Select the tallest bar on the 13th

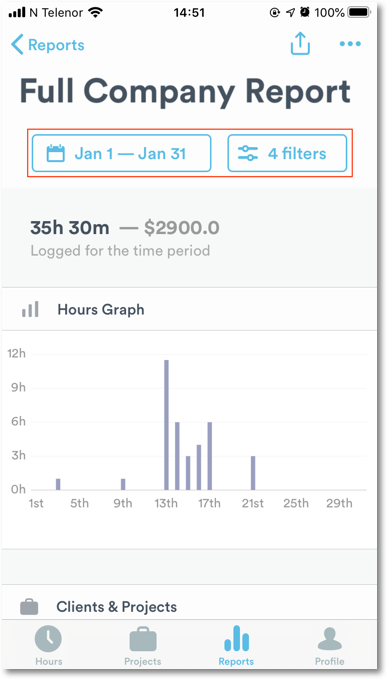pos(166,425)
